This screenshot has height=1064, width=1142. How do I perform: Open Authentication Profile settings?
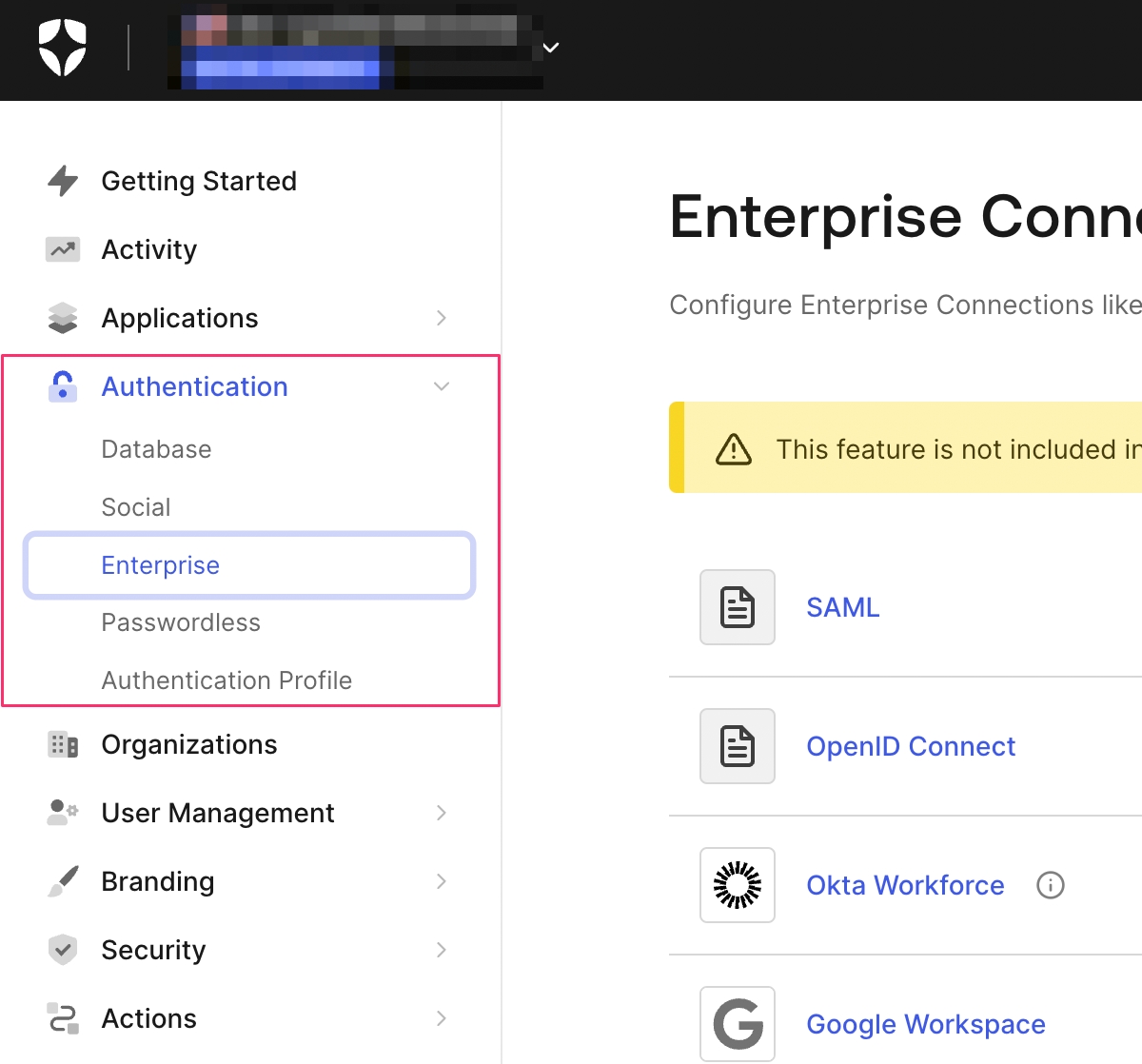[x=226, y=680]
